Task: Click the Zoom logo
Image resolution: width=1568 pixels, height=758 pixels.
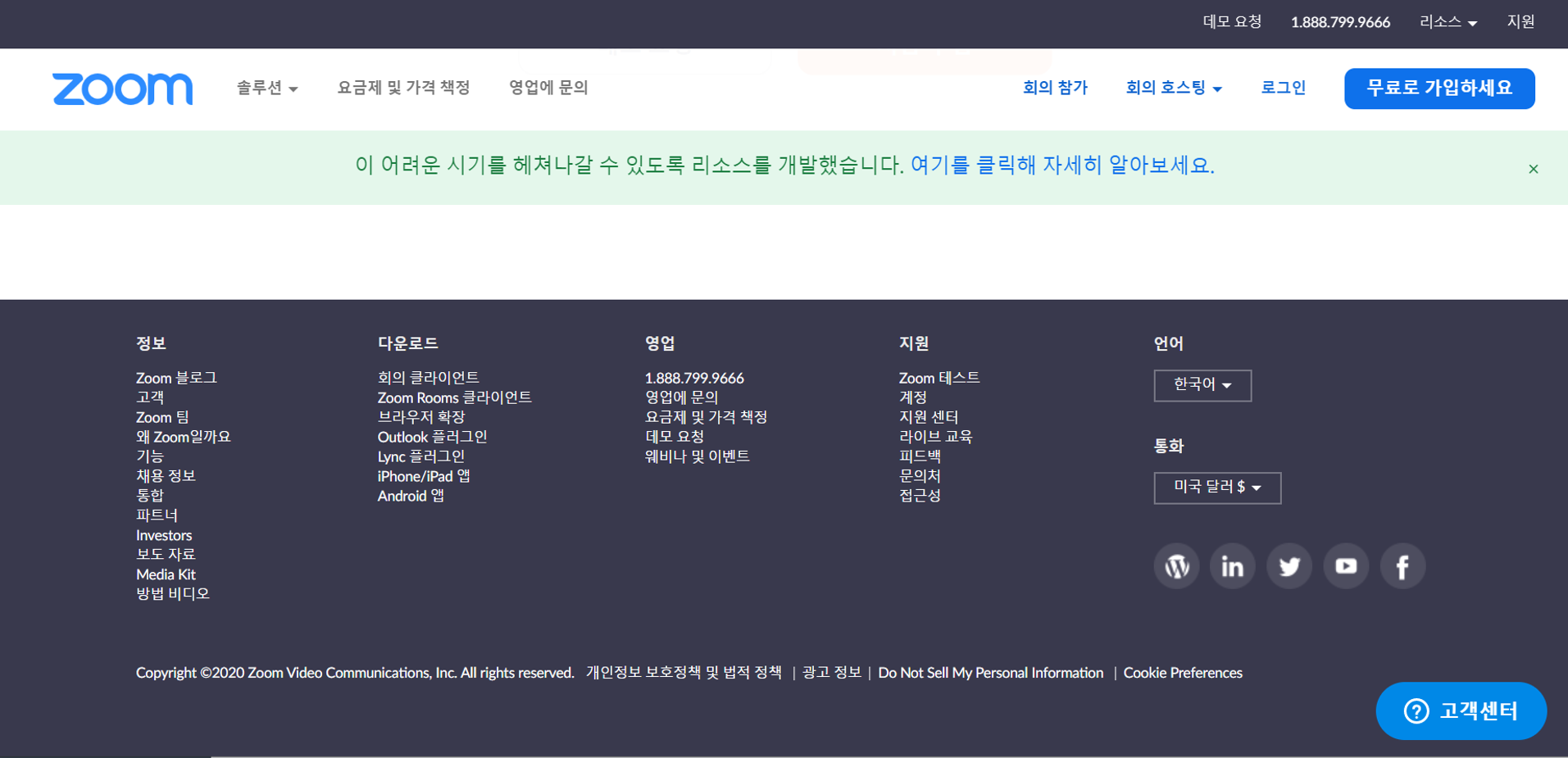Action: (123, 89)
